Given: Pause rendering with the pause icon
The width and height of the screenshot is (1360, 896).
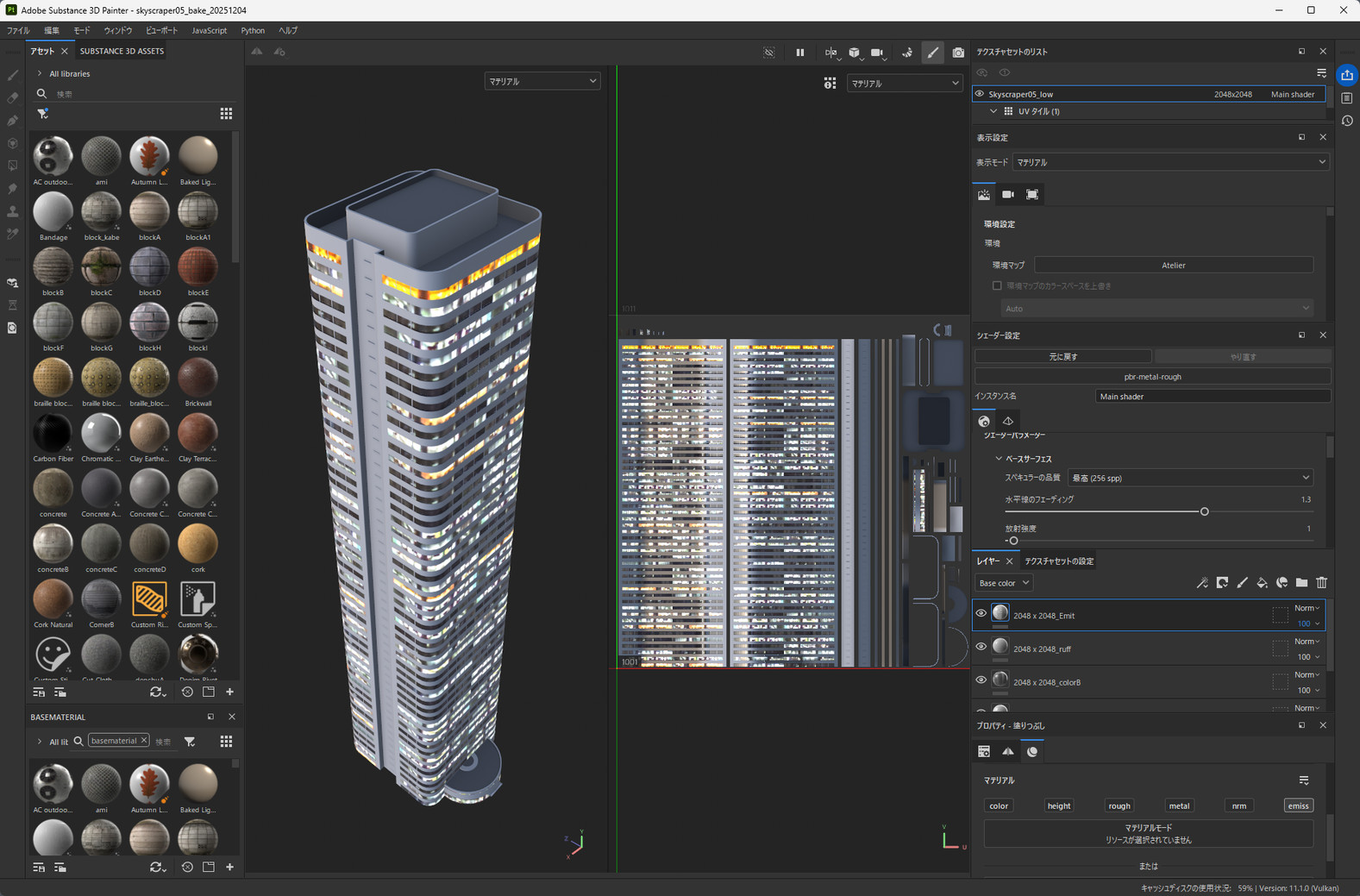Looking at the screenshot, I should [x=799, y=53].
